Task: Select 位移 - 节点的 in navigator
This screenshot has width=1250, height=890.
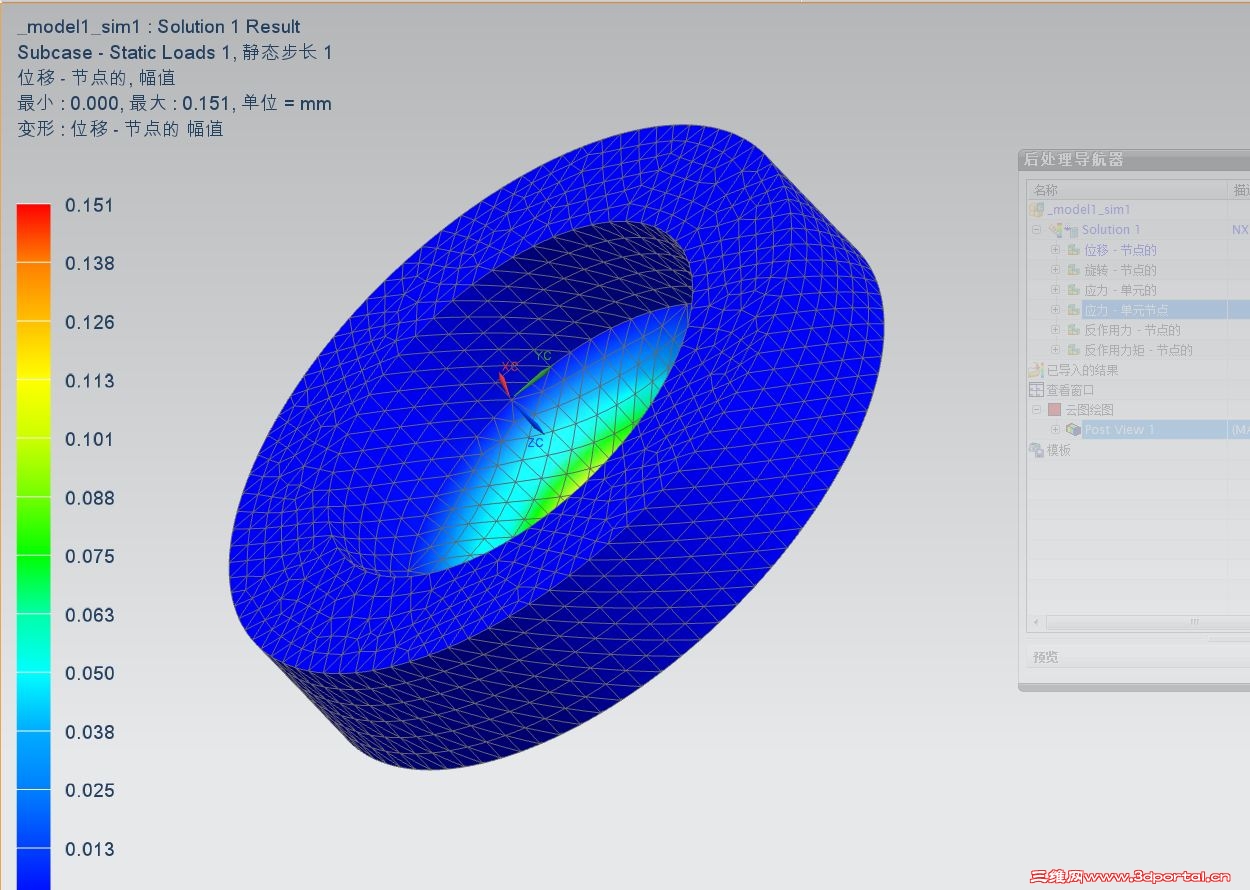Action: (x=1121, y=250)
